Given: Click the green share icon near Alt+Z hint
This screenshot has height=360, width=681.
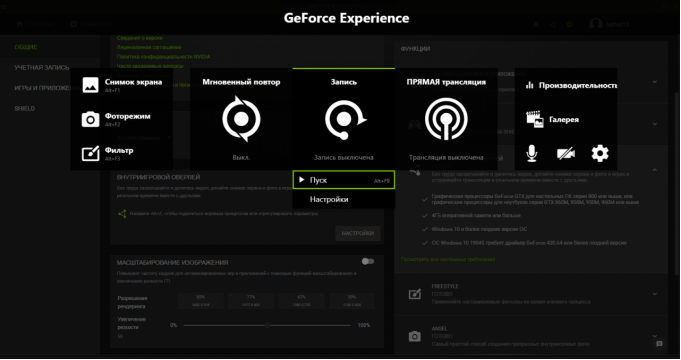Looking at the screenshot, I should [x=122, y=214].
